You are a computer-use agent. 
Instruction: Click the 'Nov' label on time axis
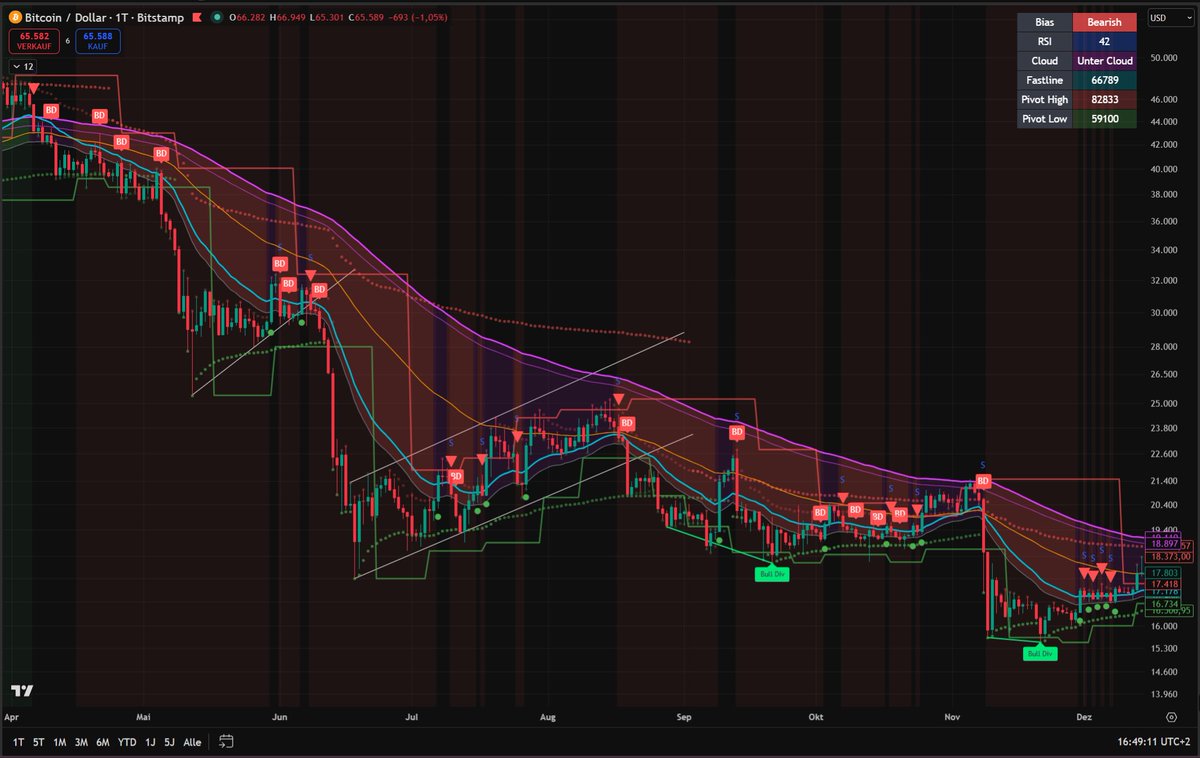pyautogui.click(x=952, y=717)
